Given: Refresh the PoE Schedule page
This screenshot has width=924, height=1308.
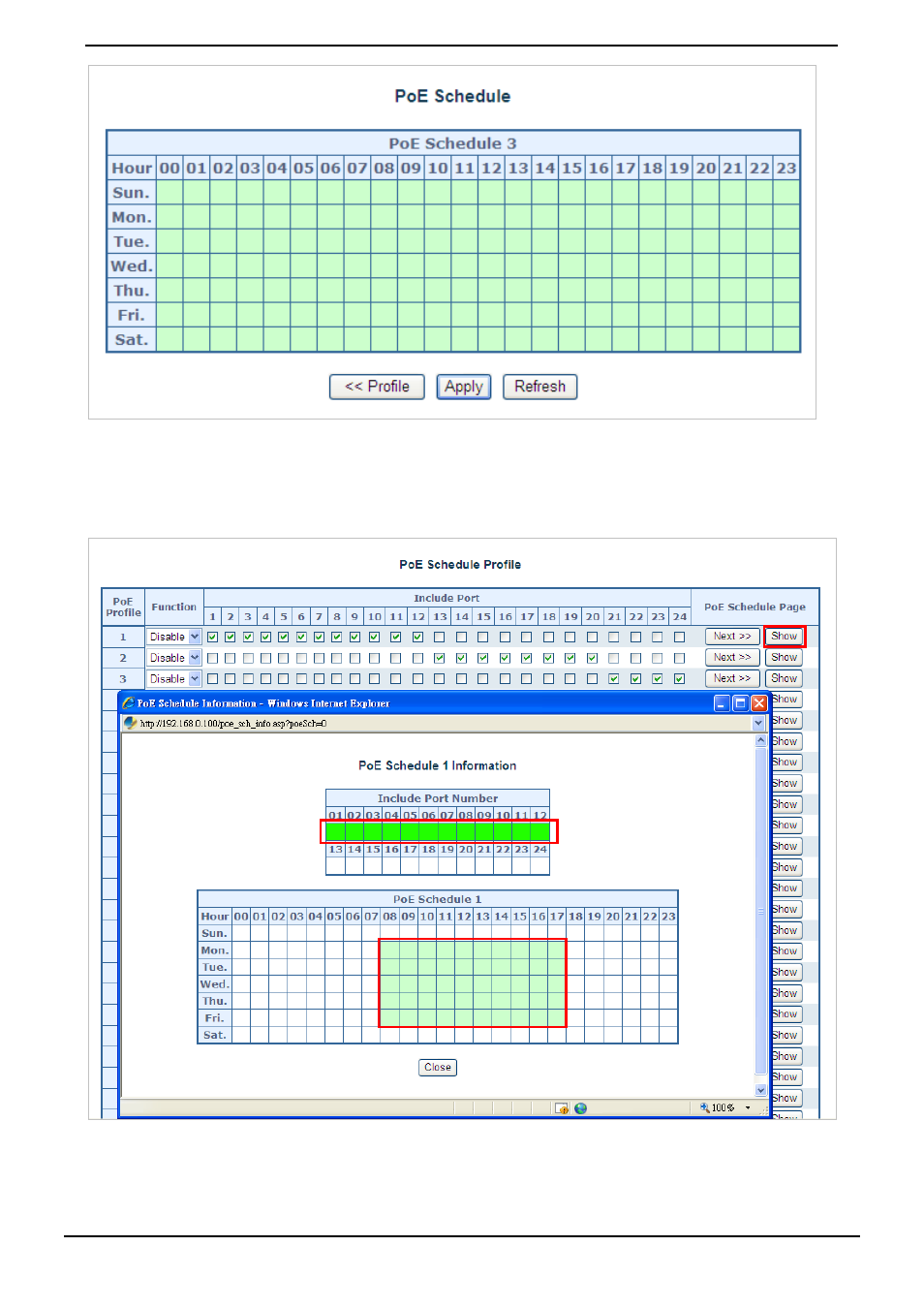Looking at the screenshot, I should click(540, 387).
